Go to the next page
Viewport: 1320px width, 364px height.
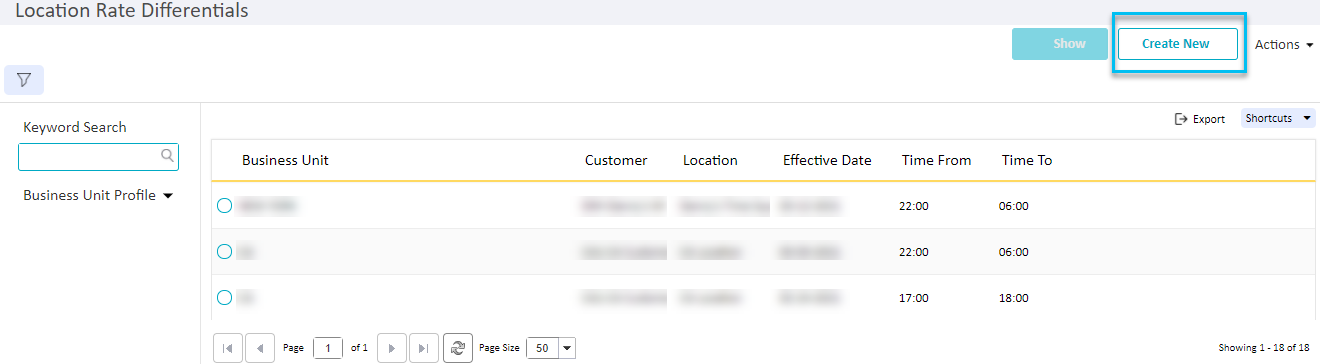click(392, 348)
